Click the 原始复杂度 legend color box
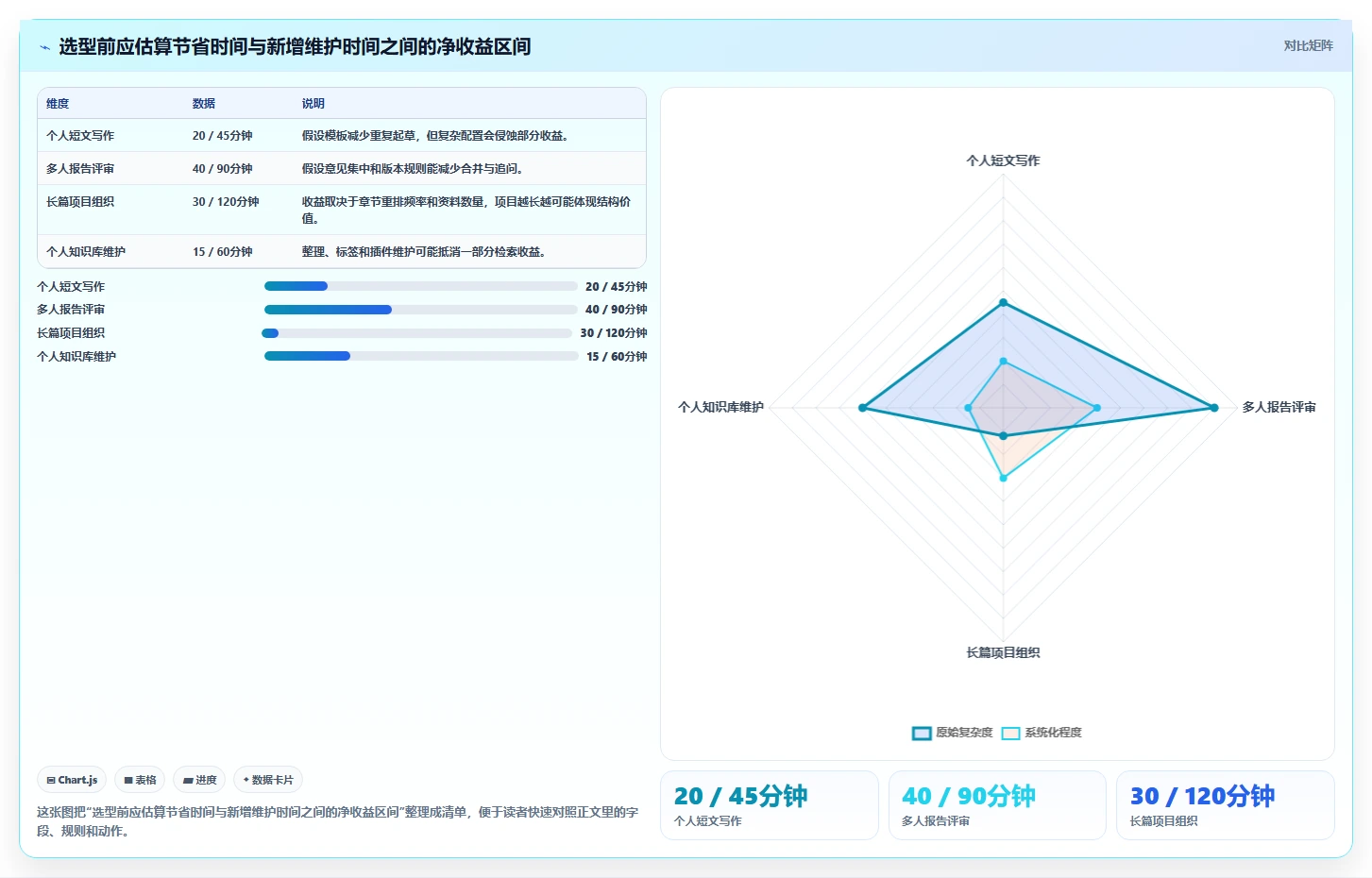Image resolution: width=1372 pixels, height=878 pixels. point(922,734)
